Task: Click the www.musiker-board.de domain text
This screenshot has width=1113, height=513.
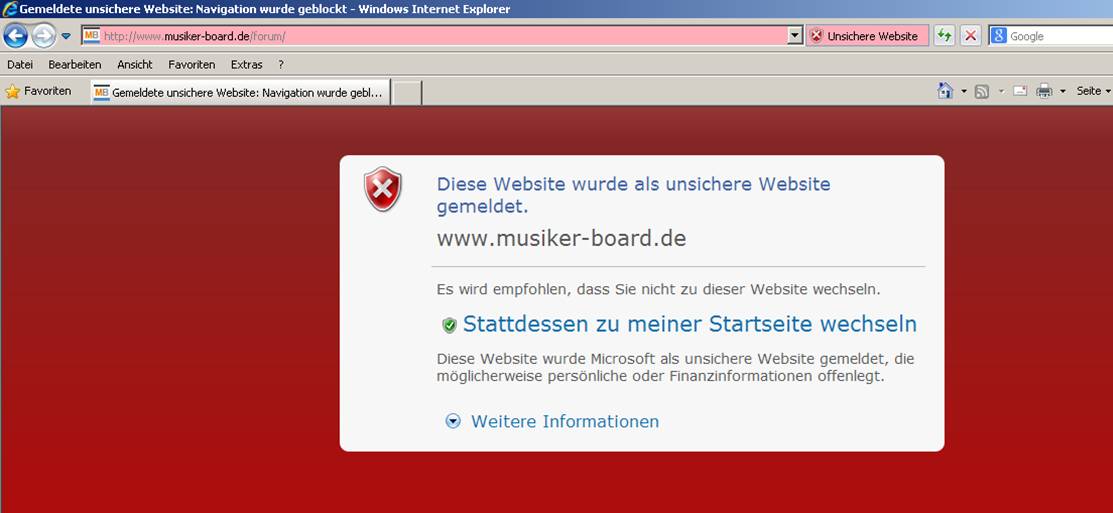Action: [561, 238]
